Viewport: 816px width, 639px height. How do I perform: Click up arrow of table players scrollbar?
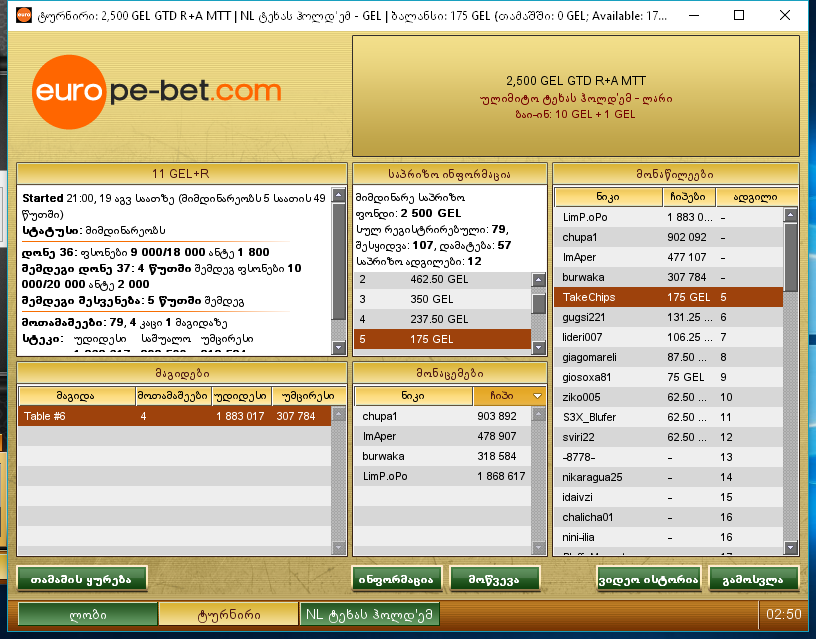(x=539, y=414)
